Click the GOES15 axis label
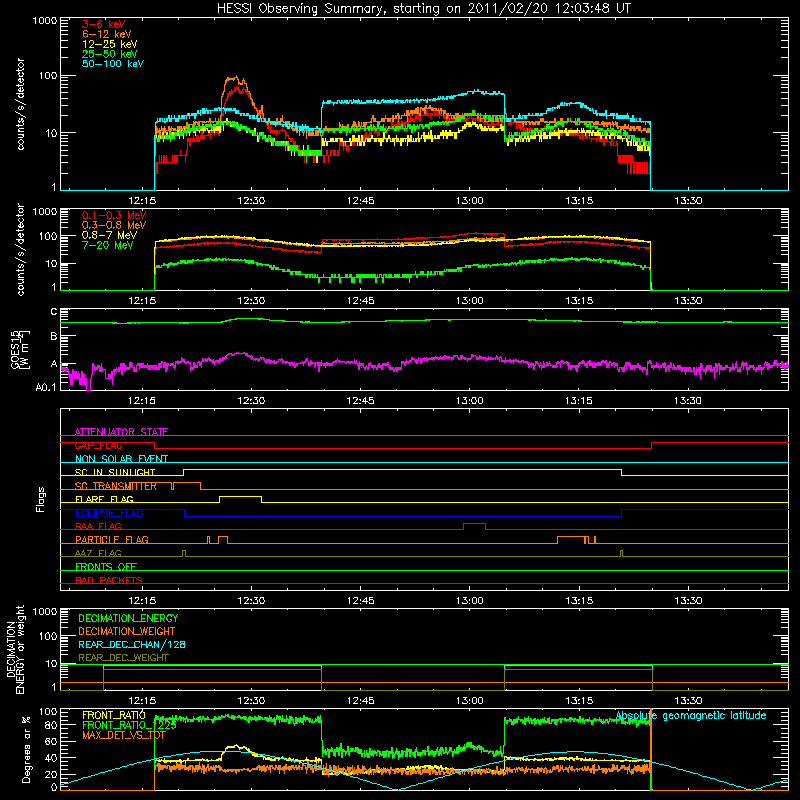Viewport: 800px width, 800px height. [20, 349]
